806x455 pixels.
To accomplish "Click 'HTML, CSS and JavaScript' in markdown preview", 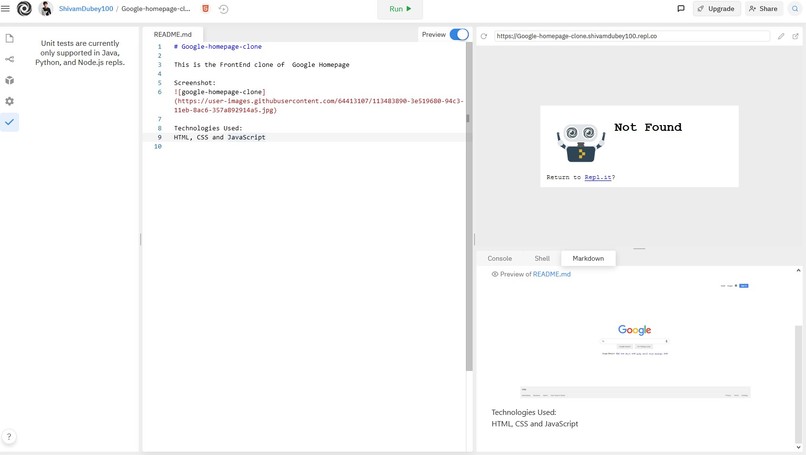I will tap(535, 424).
